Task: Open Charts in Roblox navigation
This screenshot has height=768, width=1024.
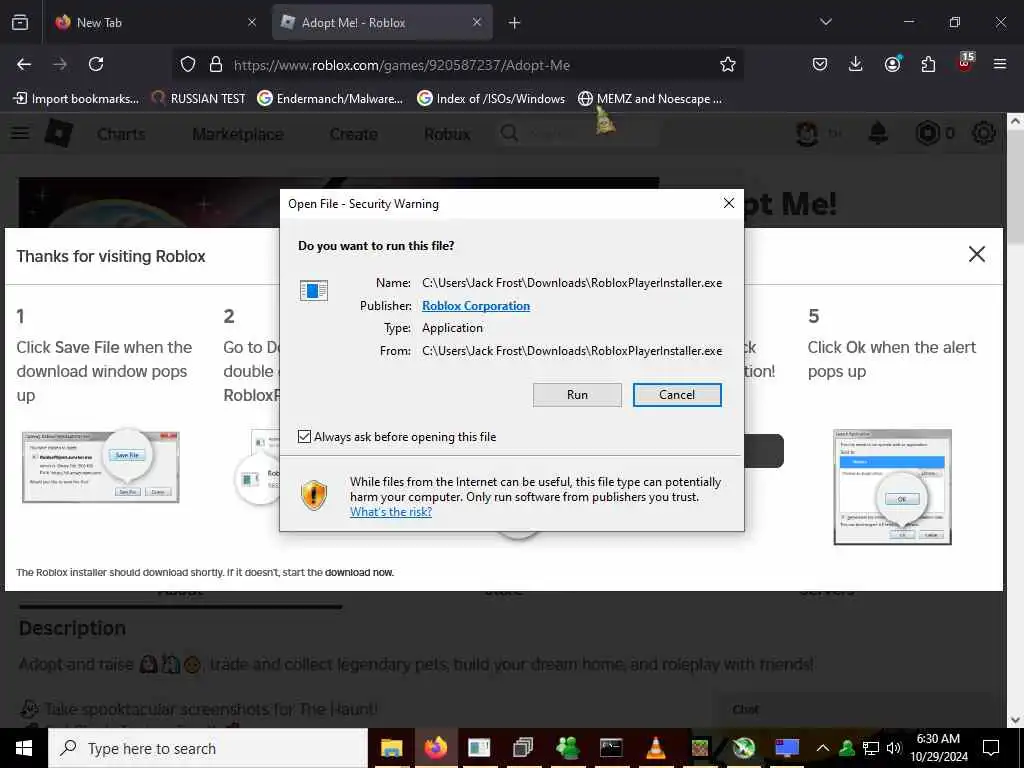Action: [x=121, y=134]
